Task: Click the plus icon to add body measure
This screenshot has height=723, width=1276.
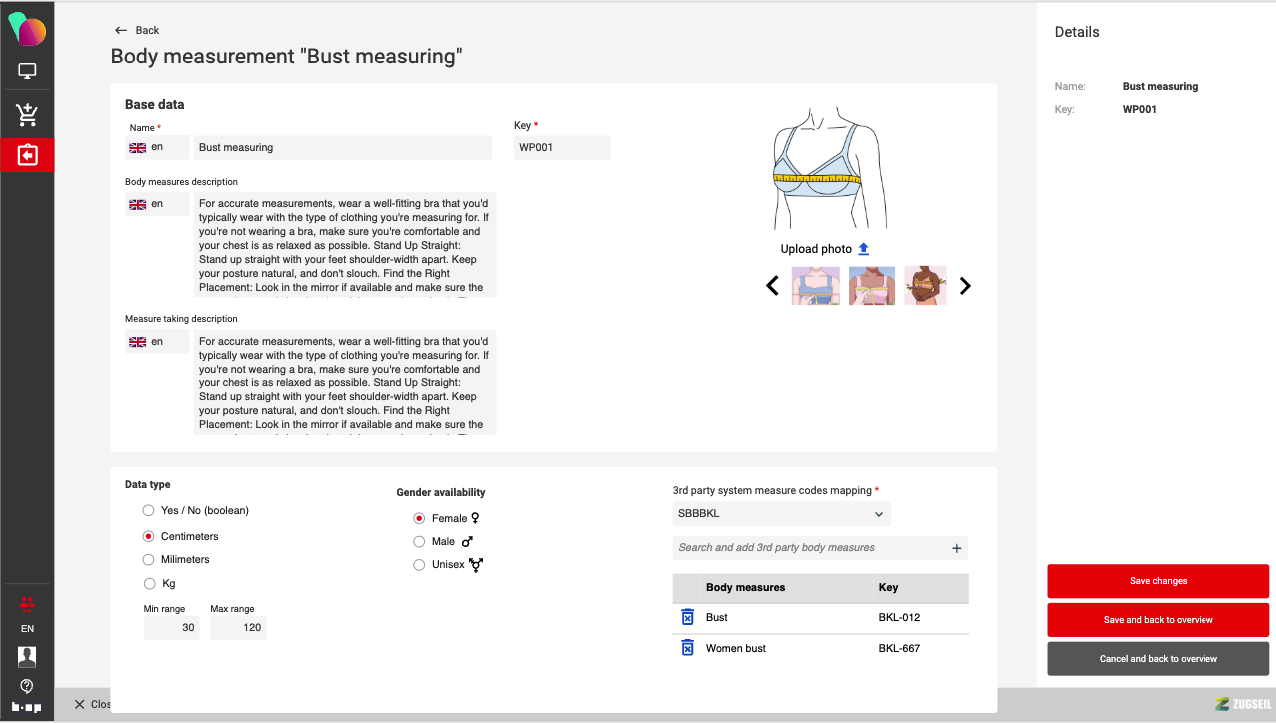Action: [x=956, y=548]
